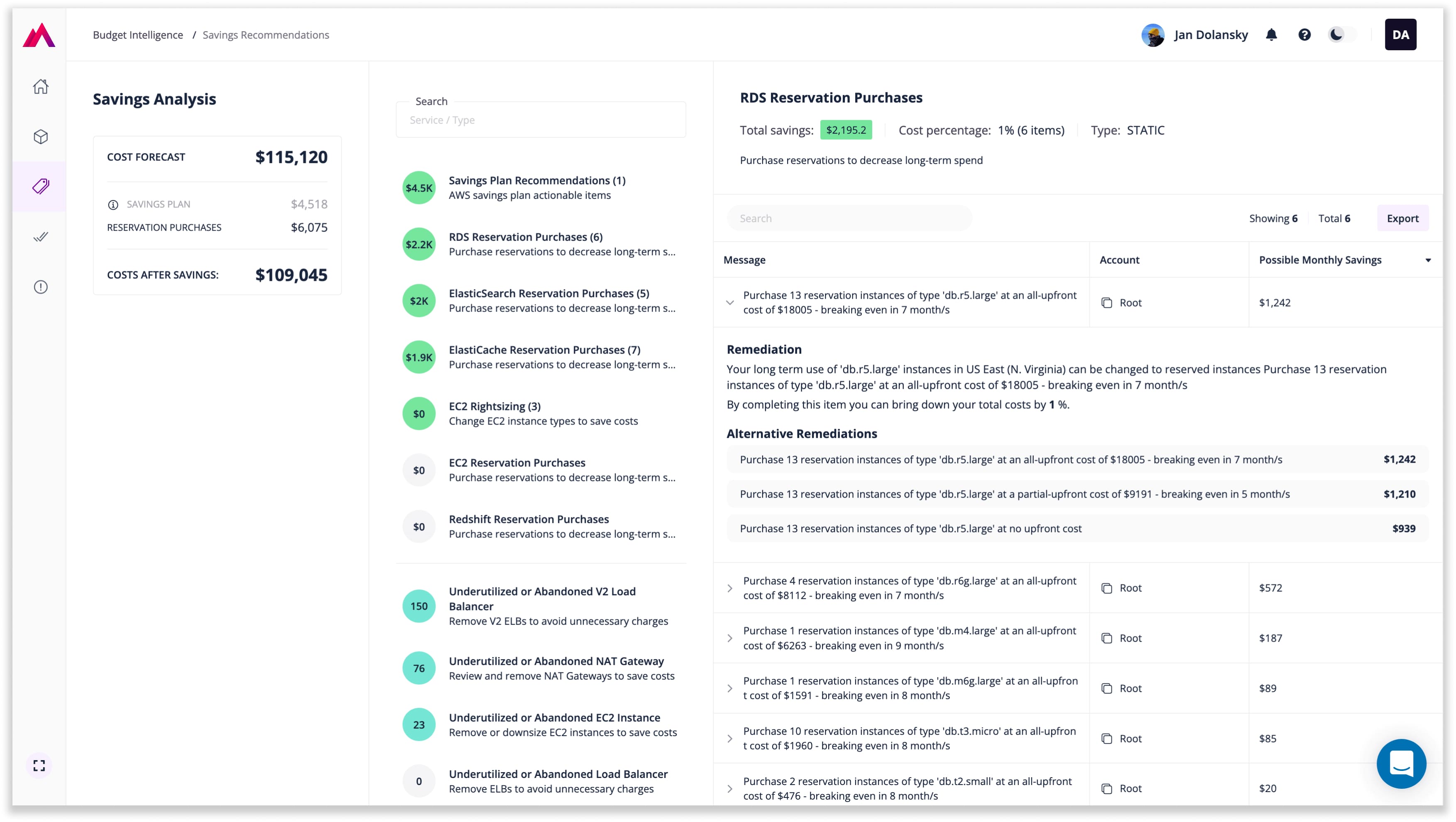Open the cube resources sidebar icon
Image resolution: width=1456 pixels, height=822 pixels.
(x=40, y=137)
